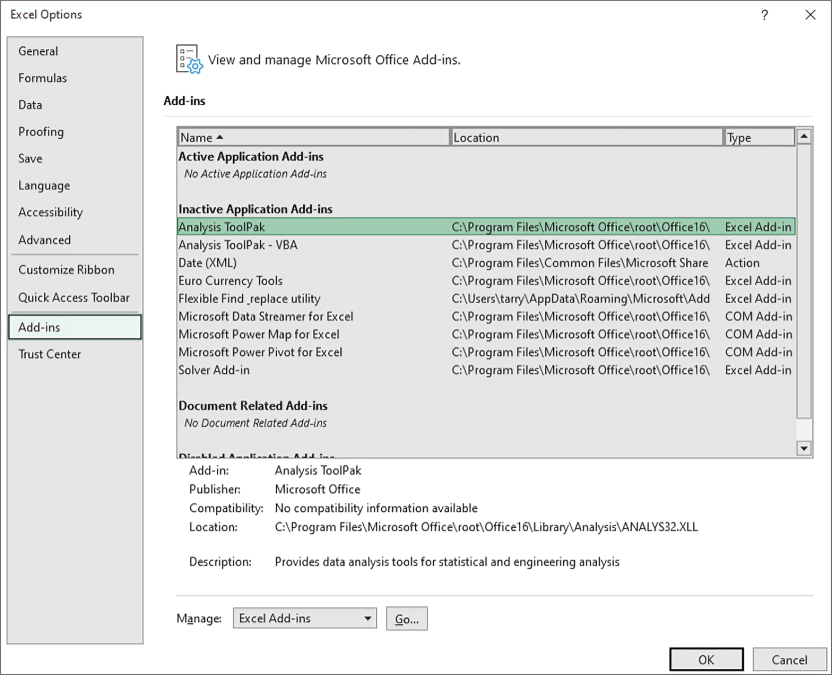Screen dimensions: 832x675
Task: Sort list by Name column header
Action: point(314,137)
